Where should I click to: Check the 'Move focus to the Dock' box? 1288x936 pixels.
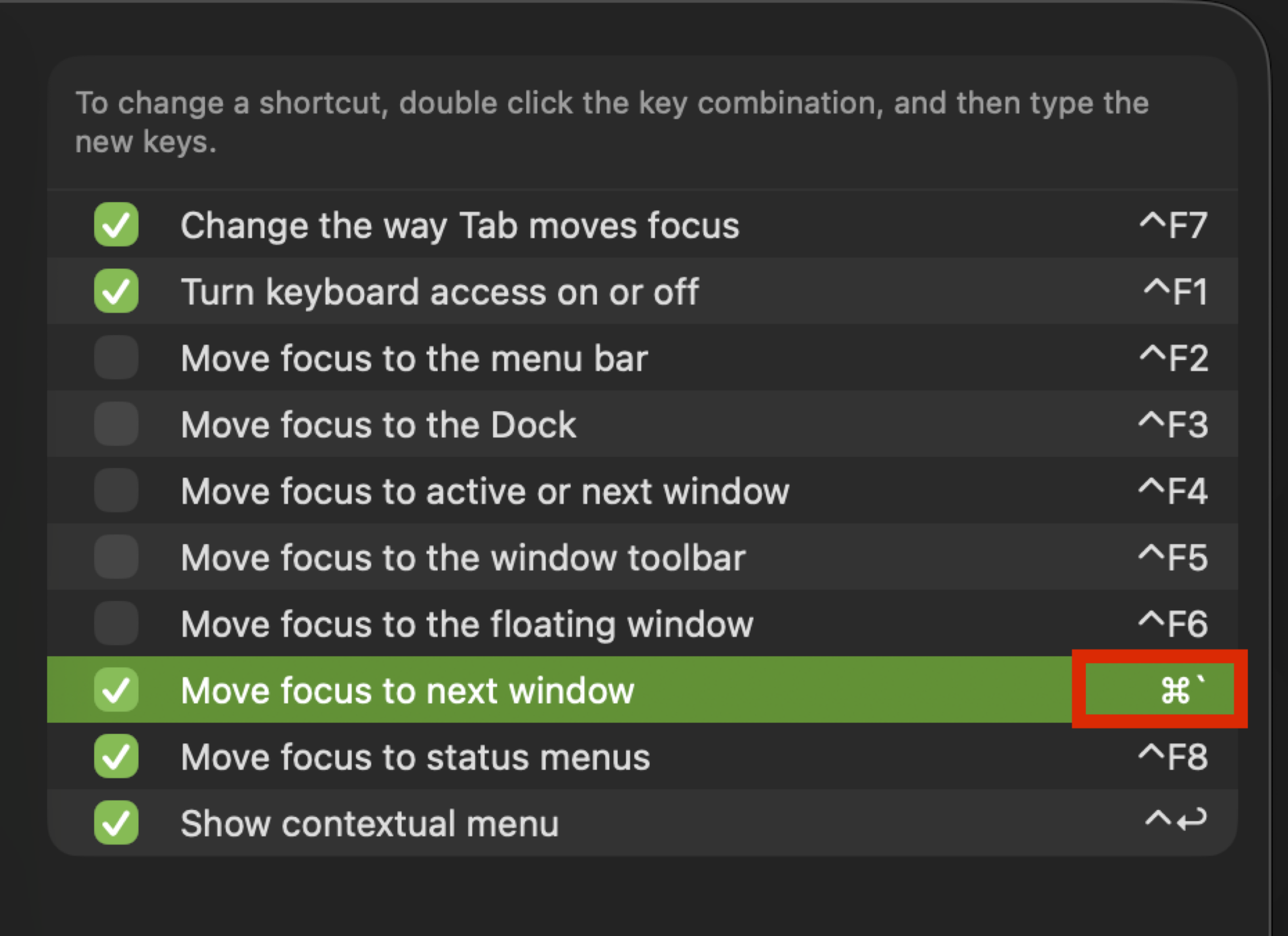click(116, 424)
